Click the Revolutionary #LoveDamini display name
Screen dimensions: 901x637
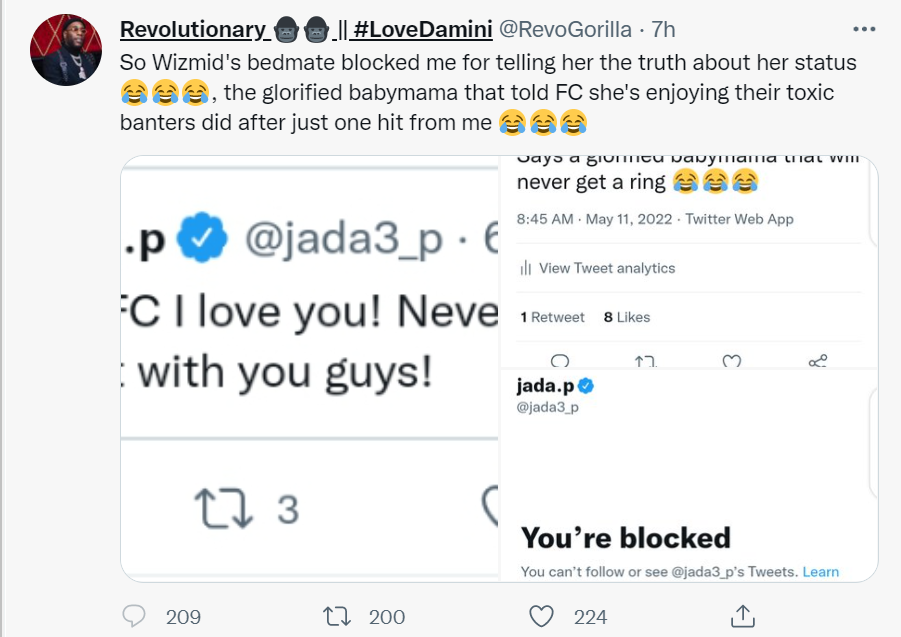tap(305, 29)
